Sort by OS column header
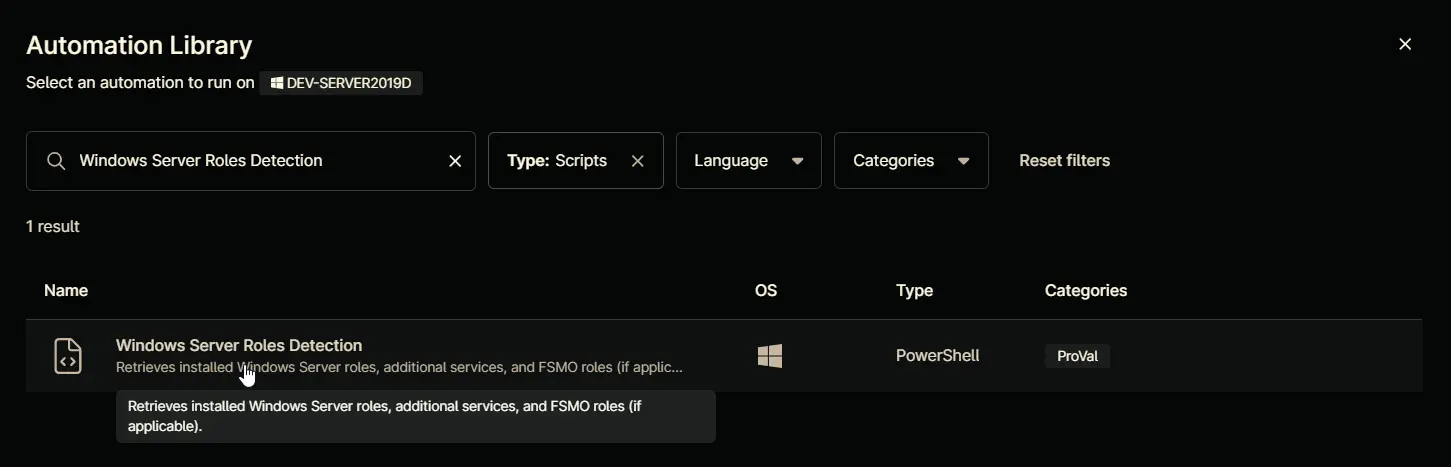 coord(766,291)
